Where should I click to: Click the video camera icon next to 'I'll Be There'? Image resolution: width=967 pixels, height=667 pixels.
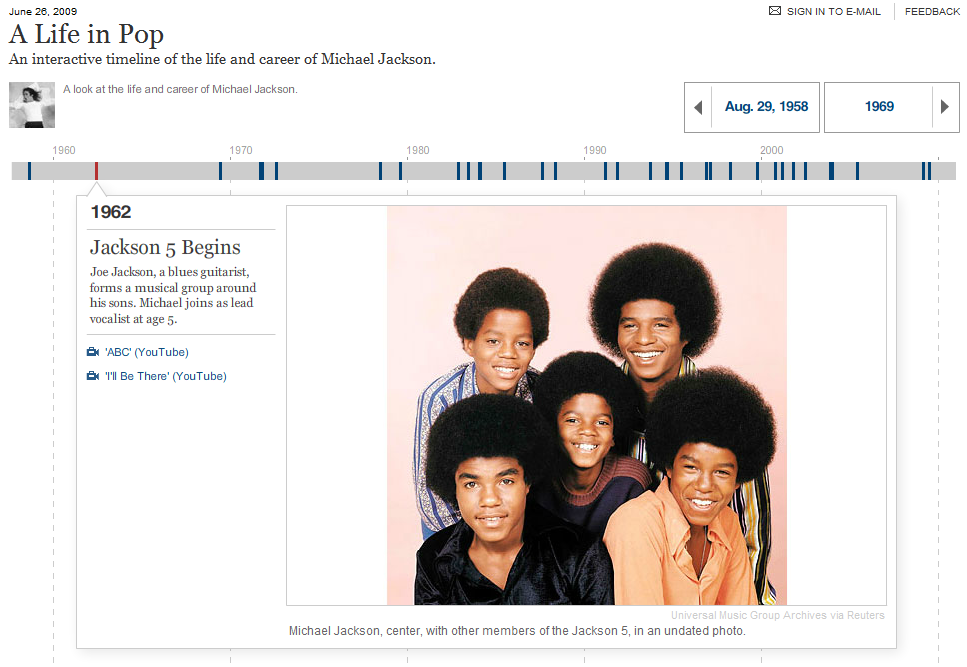[93, 376]
